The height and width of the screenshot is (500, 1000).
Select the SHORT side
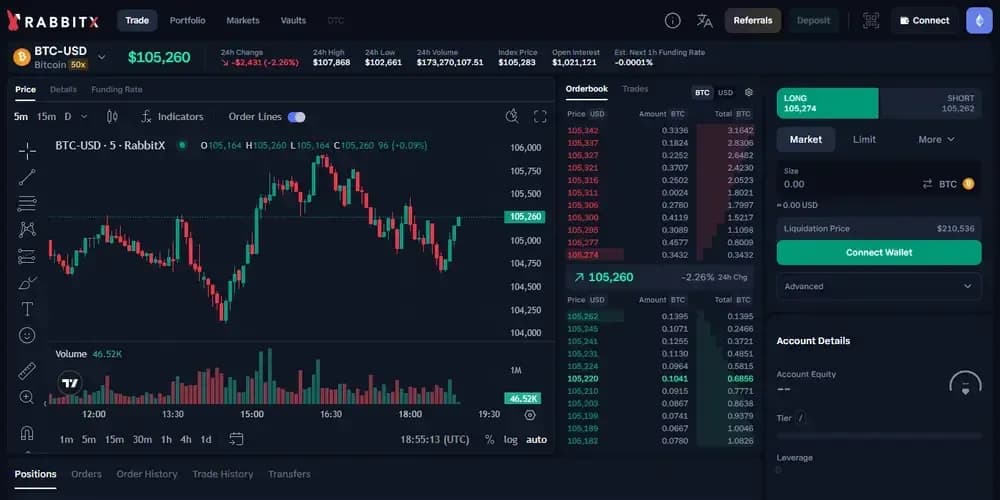coord(930,103)
